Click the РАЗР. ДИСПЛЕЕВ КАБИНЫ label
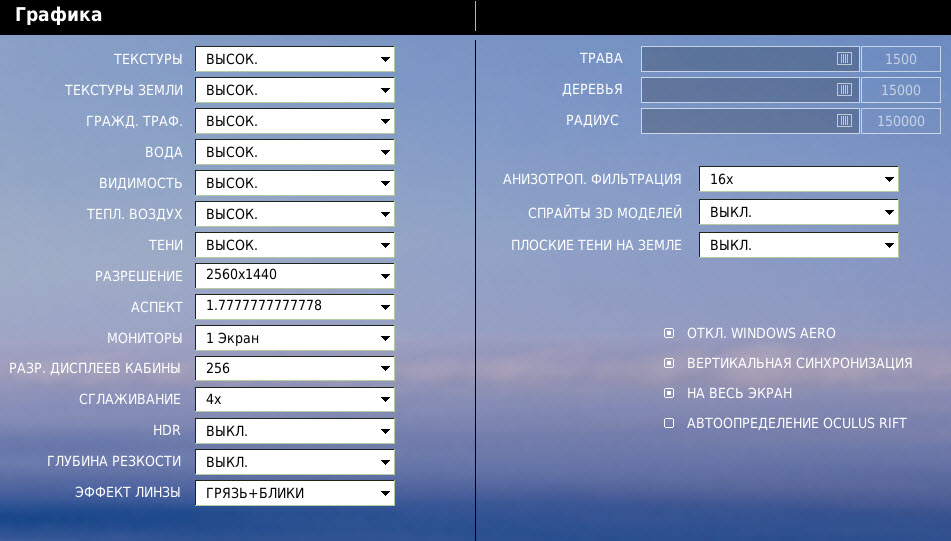The image size is (951, 541). pyautogui.click(x=95, y=368)
